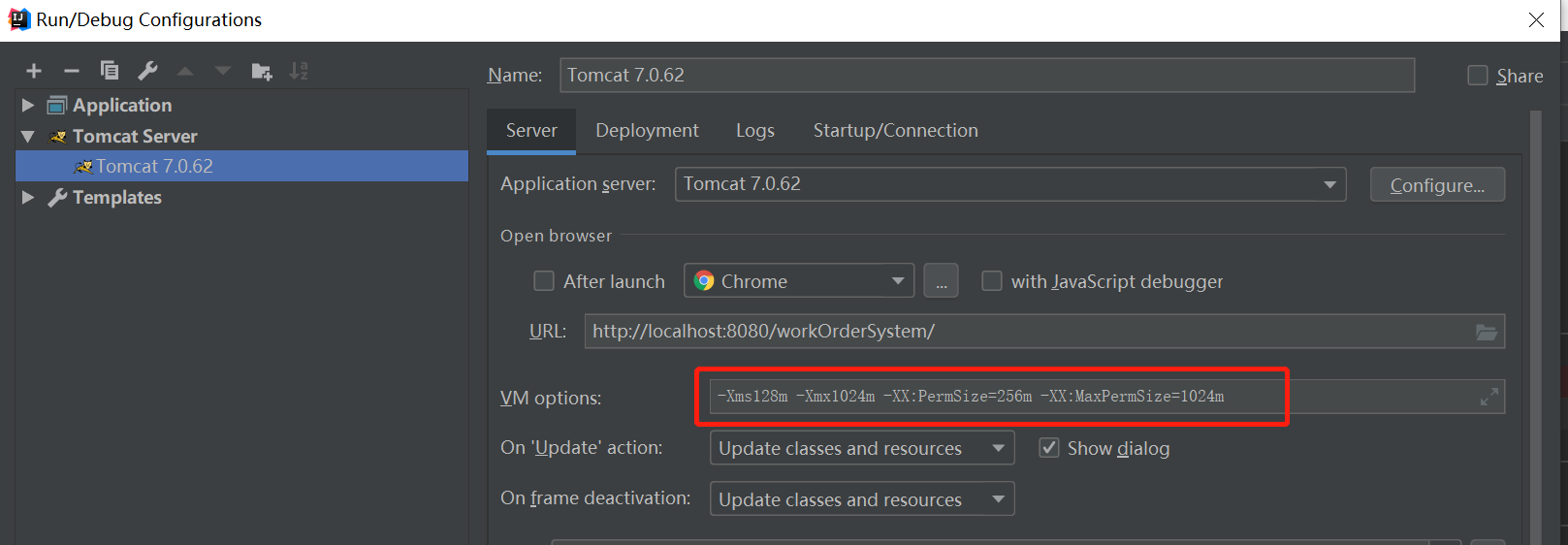The image size is (1568, 545).
Task: Select the Templates tree item
Action: (117, 197)
